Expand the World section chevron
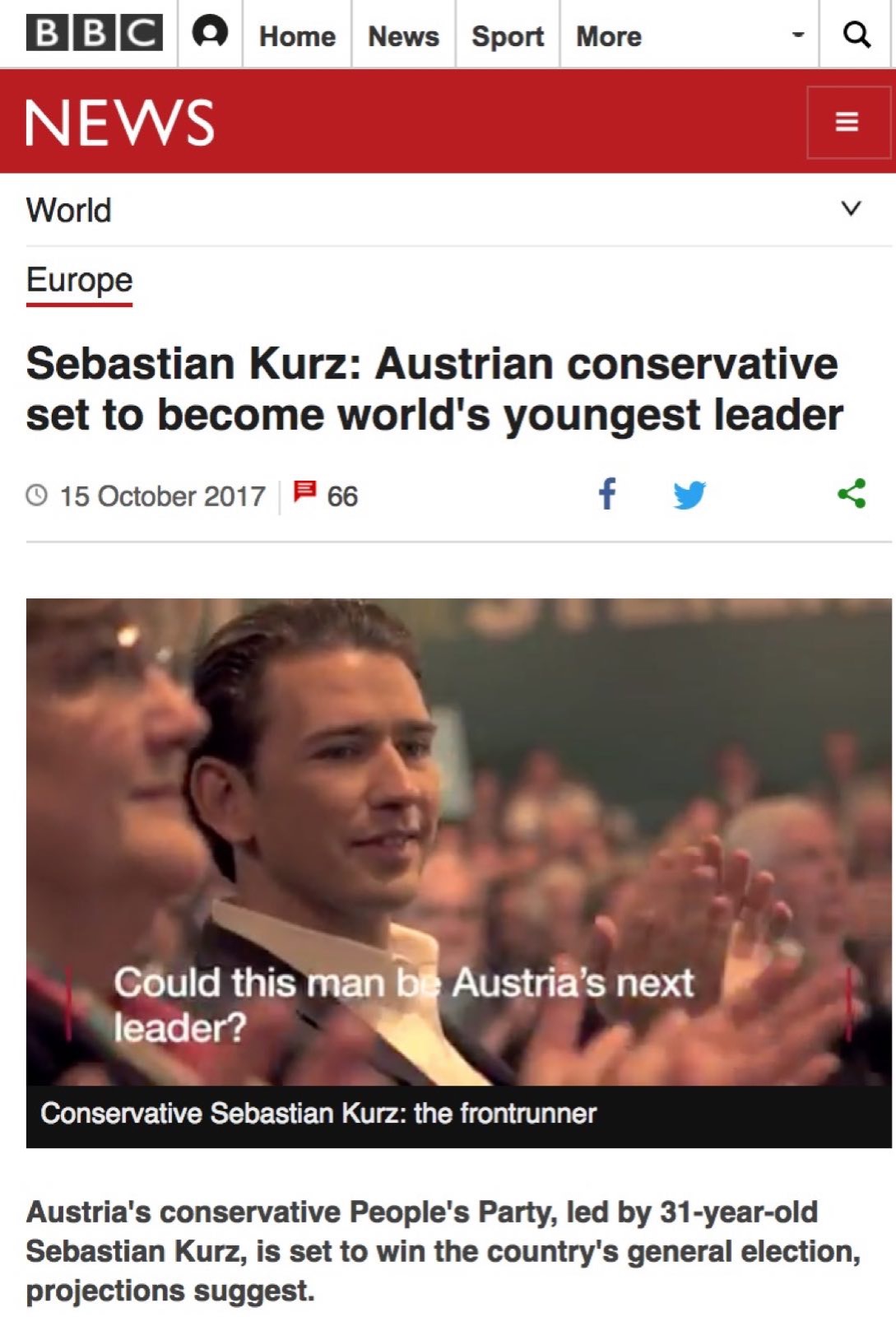 [x=851, y=208]
